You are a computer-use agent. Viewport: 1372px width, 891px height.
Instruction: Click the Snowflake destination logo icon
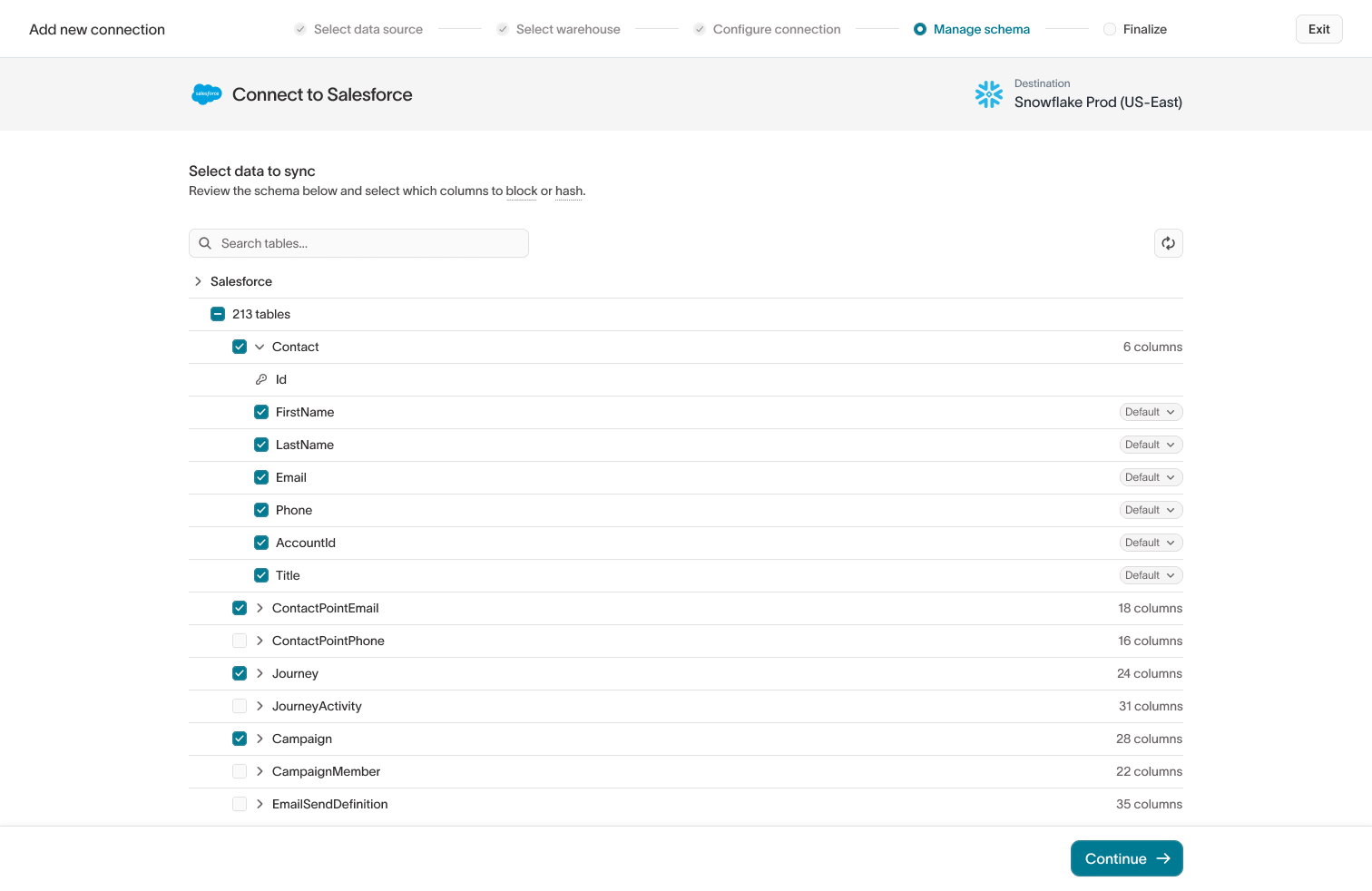pyautogui.click(x=988, y=94)
